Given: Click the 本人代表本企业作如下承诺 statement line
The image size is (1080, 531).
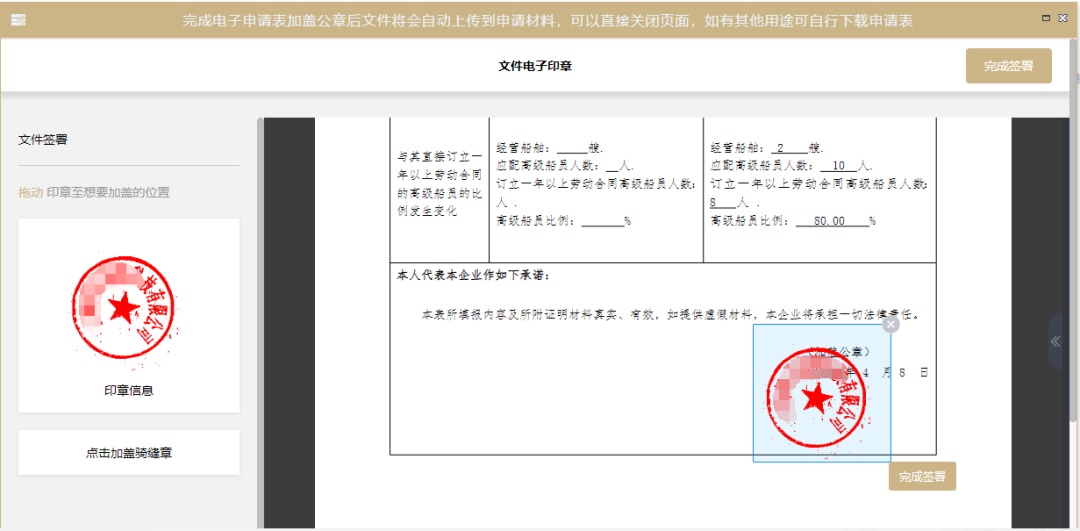Looking at the screenshot, I should (474, 275).
